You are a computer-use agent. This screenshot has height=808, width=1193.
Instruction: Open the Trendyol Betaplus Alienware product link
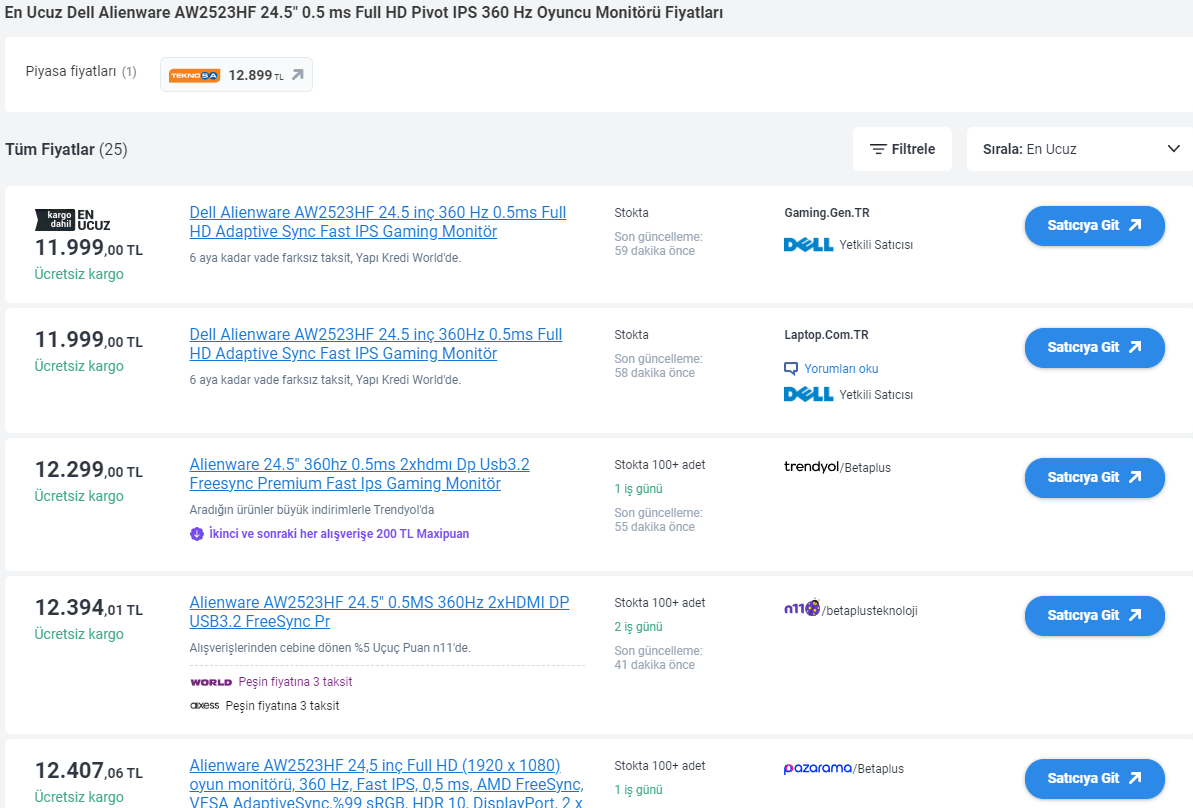(359, 474)
